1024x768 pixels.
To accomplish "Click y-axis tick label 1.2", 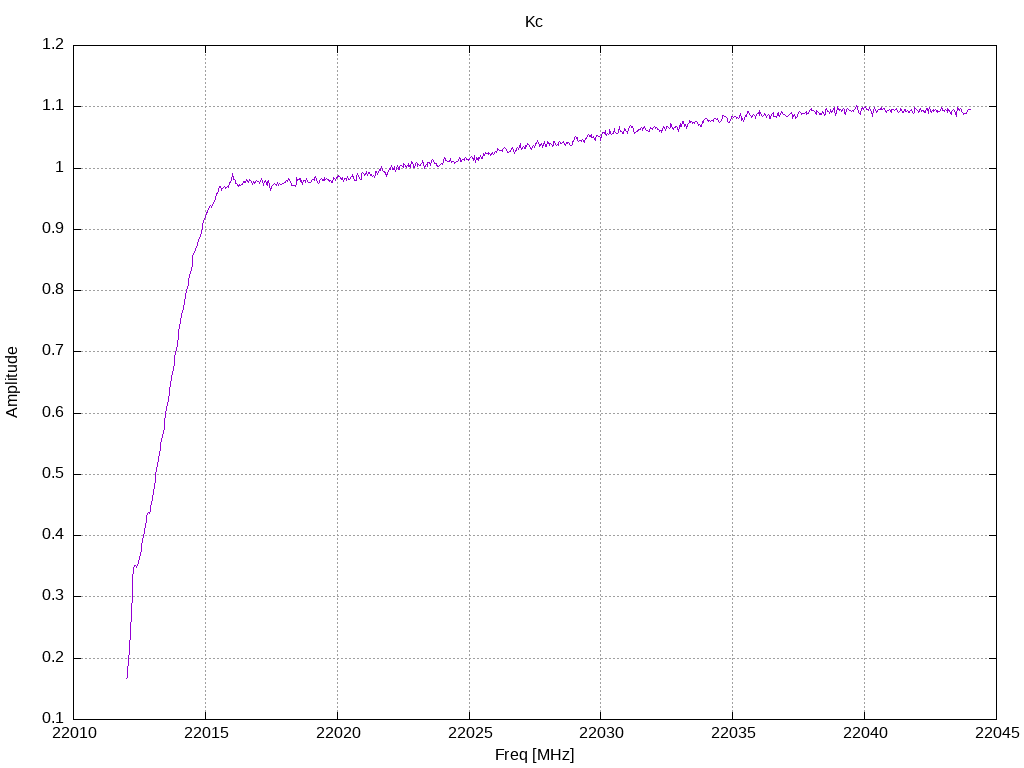I will click(x=53, y=44).
